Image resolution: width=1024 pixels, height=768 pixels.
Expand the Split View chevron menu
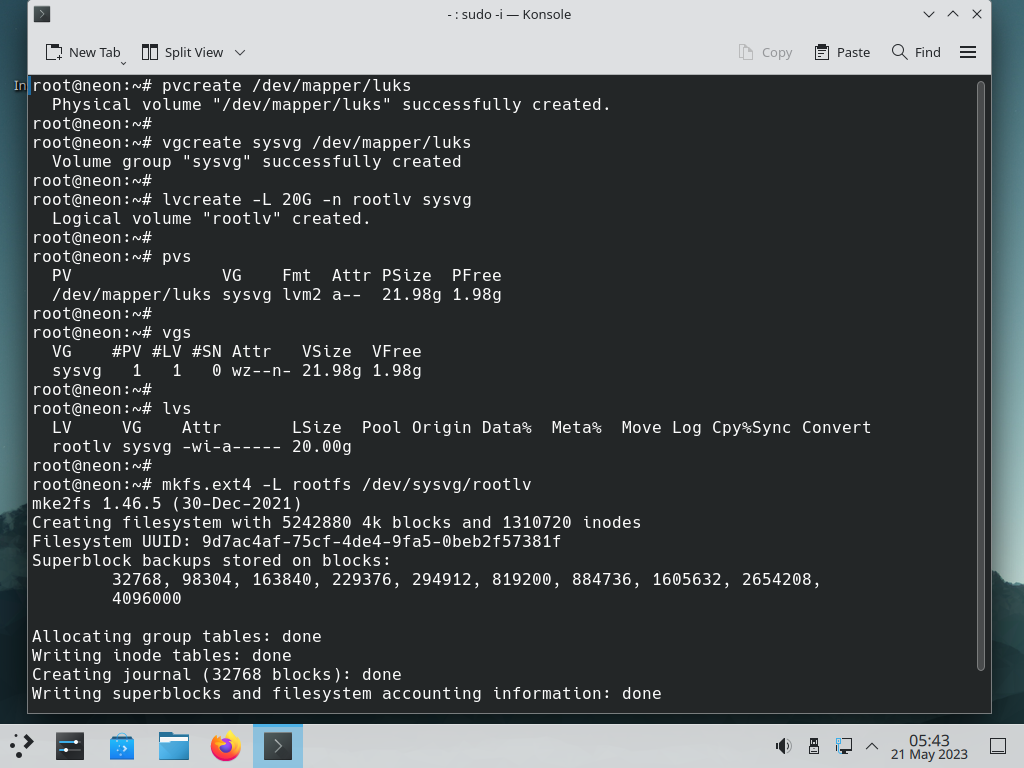[x=240, y=52]
